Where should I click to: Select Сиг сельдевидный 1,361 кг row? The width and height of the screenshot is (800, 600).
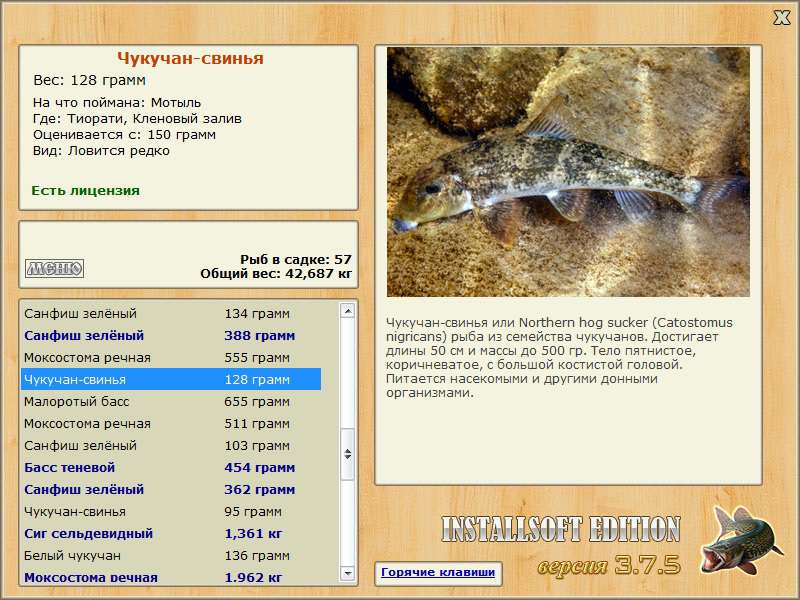[x=171, y=533]
